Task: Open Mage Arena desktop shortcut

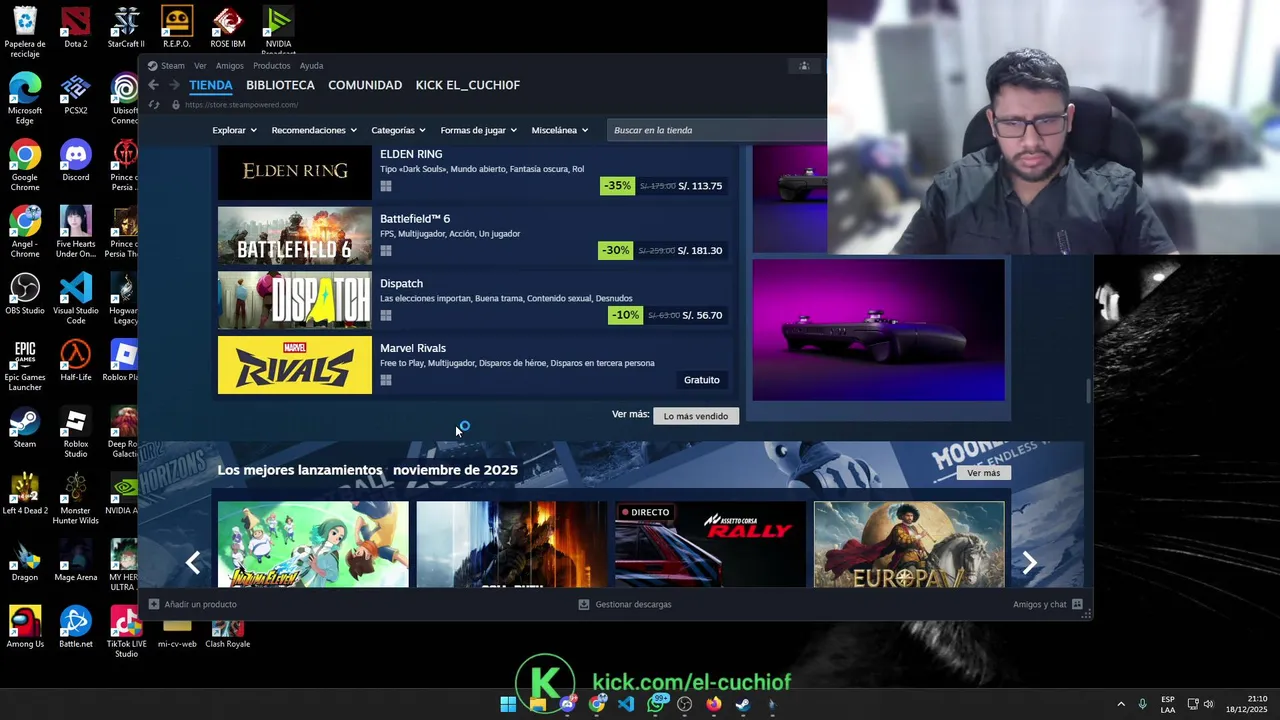Action: (75, 560)
